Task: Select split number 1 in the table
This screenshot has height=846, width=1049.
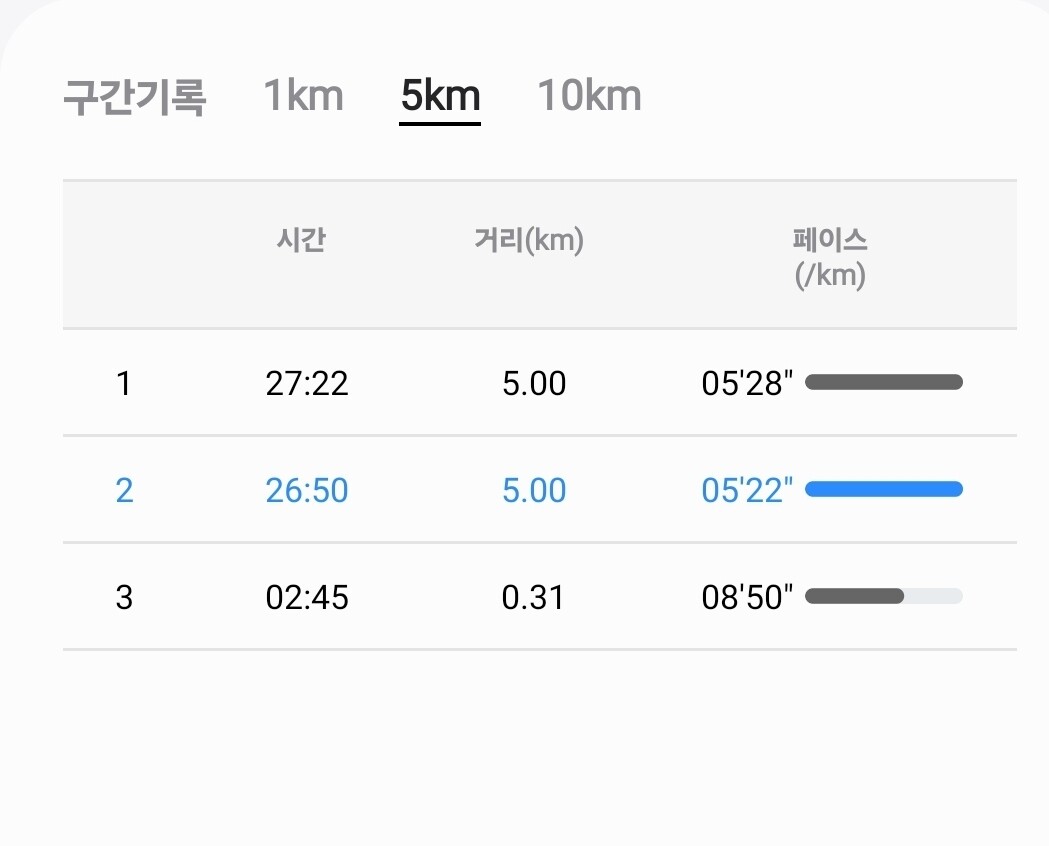Action: coord(123,383)
